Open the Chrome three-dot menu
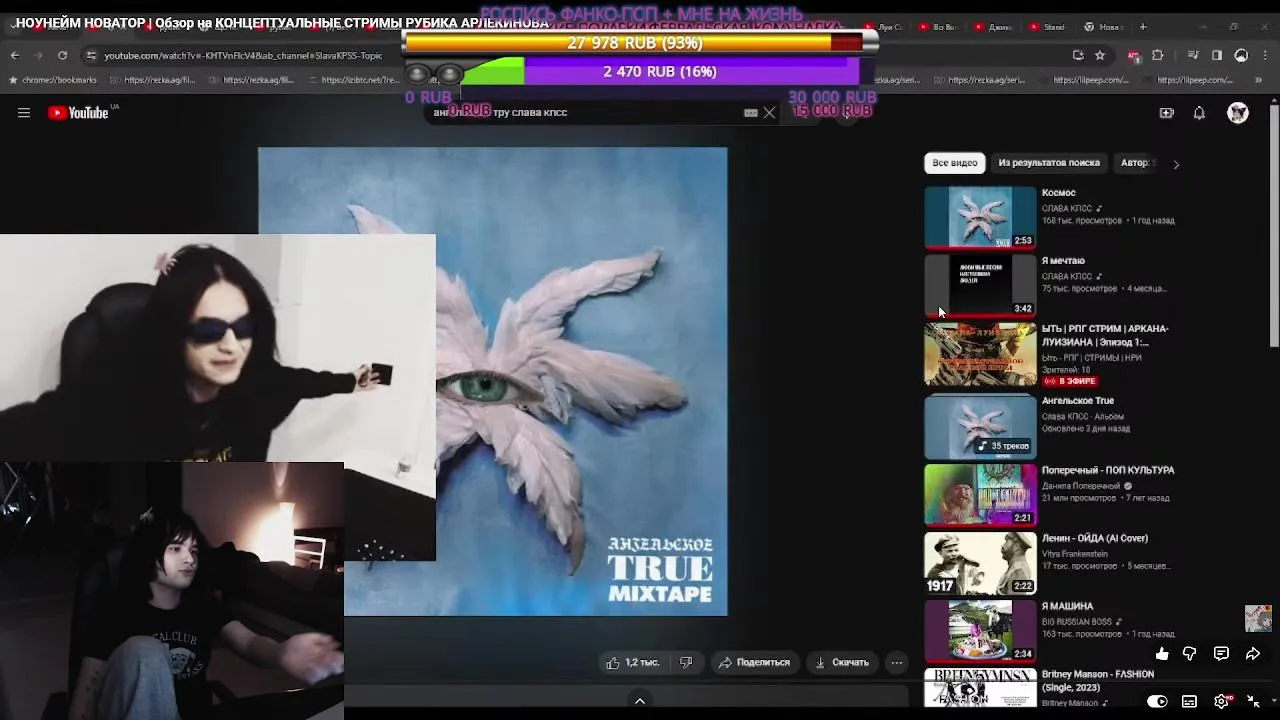 pyautogui.click(x=1264, y=55)
